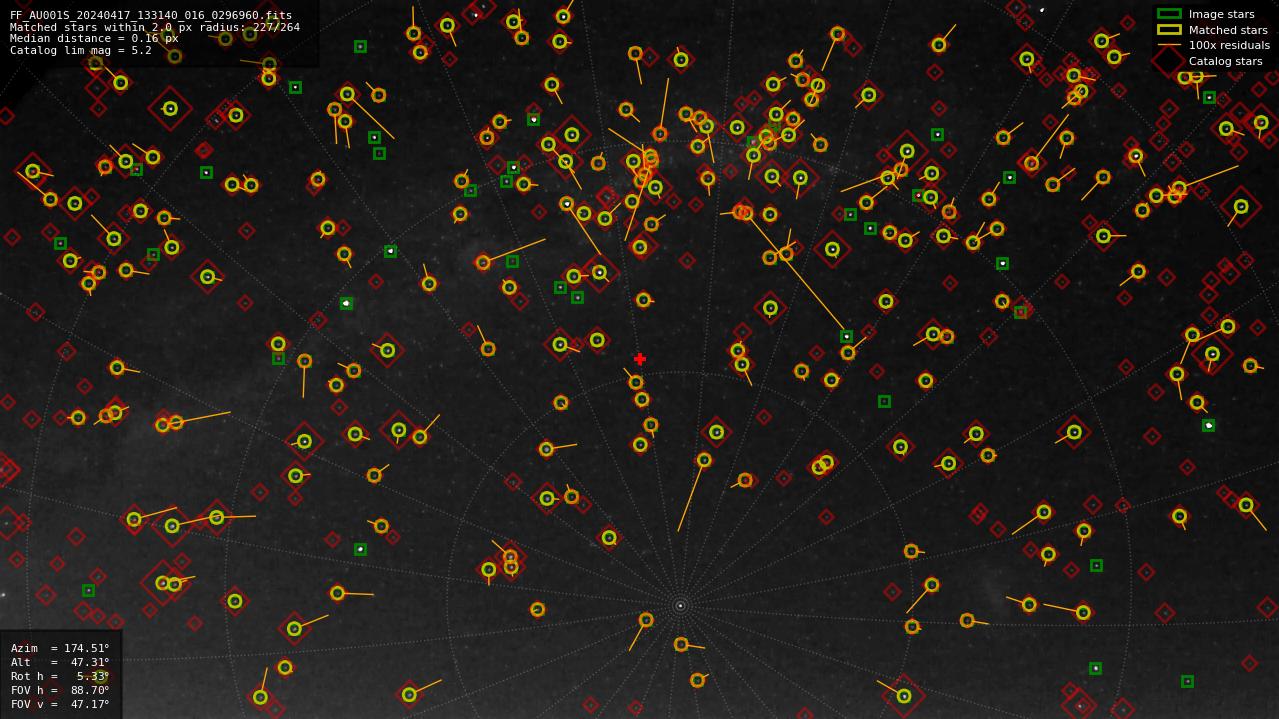
Task: Click the green Image stars legend square
Action: pyautogui.click(x=1169, y=14)
